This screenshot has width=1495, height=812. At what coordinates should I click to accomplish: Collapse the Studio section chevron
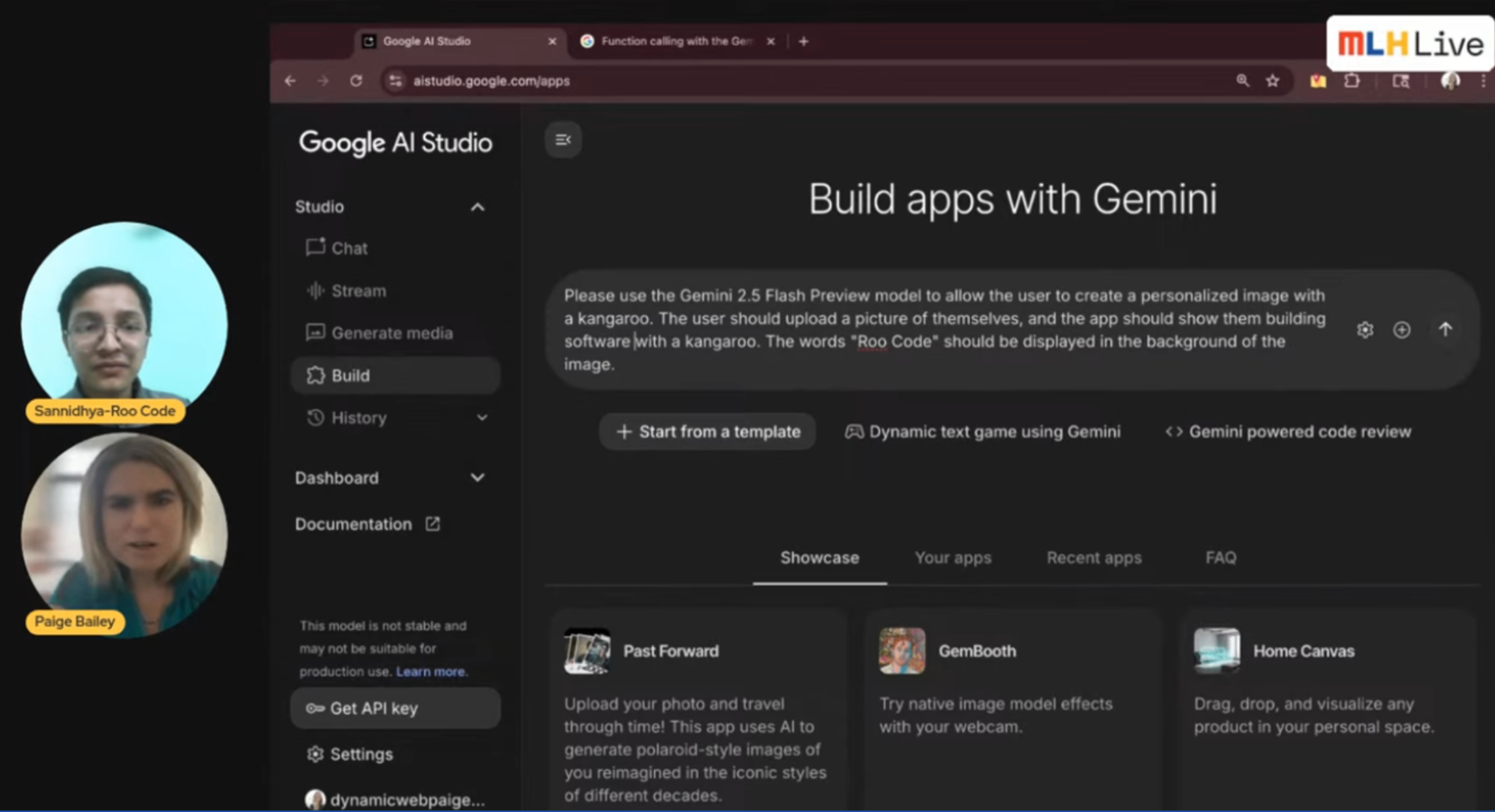(477, 207)
